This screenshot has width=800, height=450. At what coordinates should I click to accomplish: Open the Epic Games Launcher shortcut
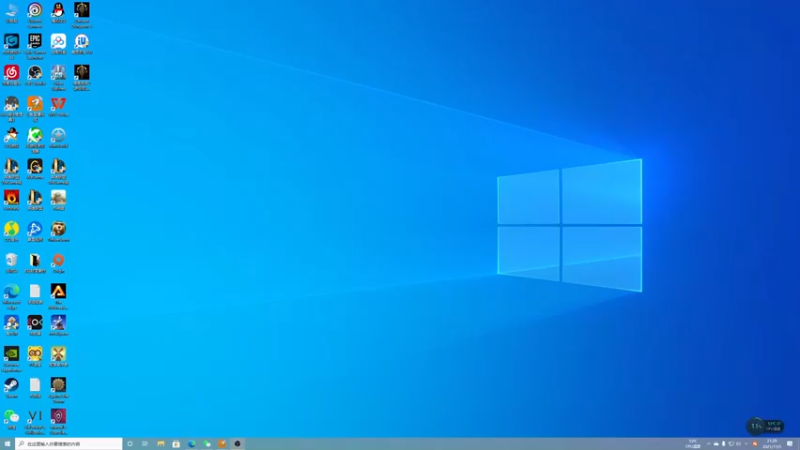click(x=35, y=46)
